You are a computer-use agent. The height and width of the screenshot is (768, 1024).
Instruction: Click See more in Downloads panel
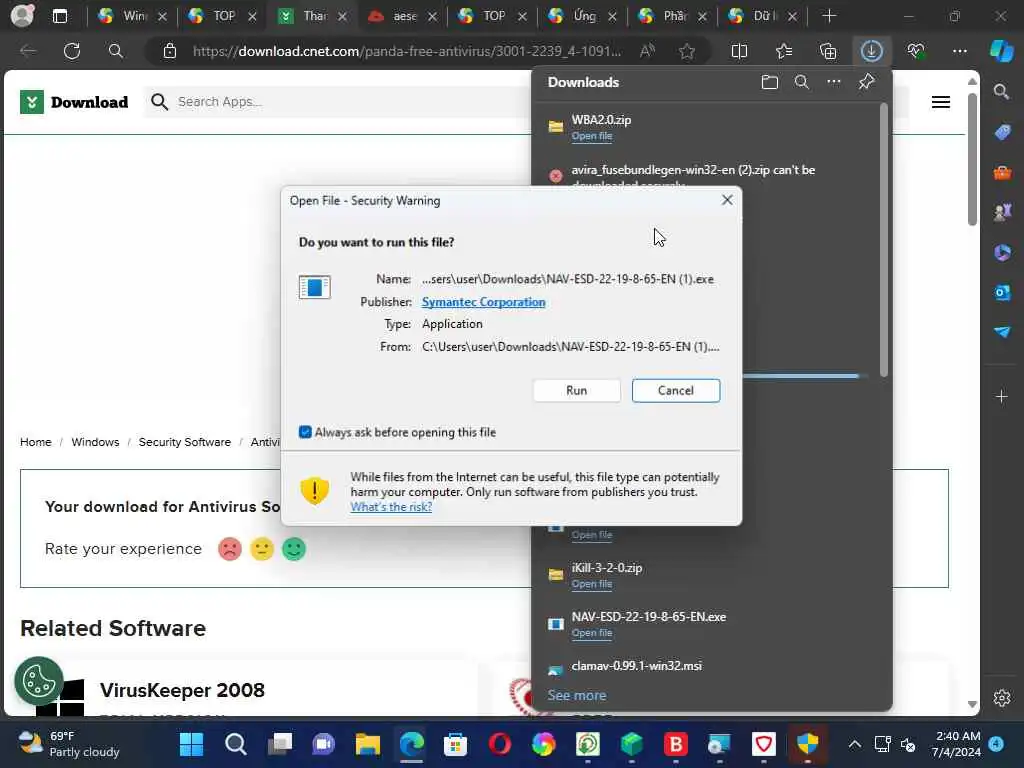[577, 696]
